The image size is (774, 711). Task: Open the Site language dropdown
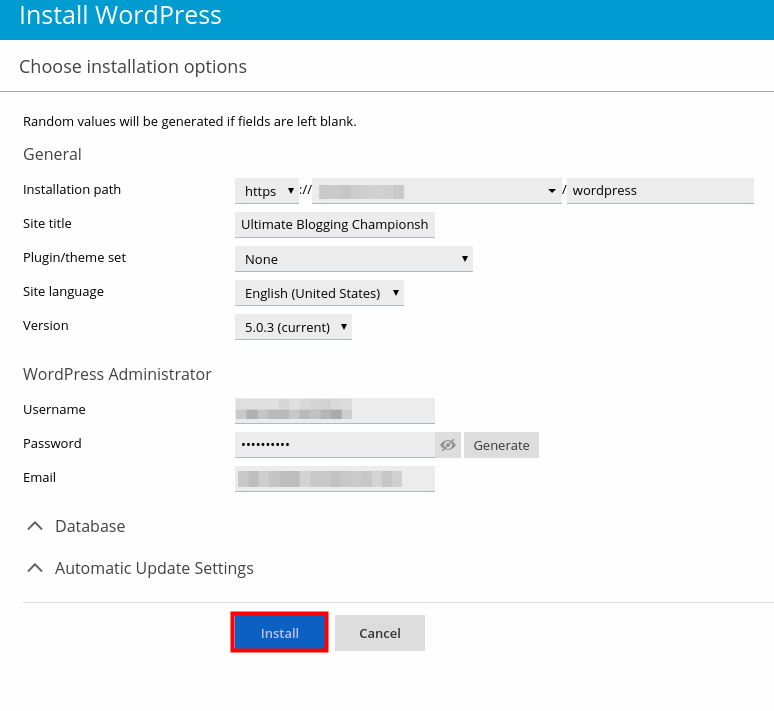coord(319,293)
